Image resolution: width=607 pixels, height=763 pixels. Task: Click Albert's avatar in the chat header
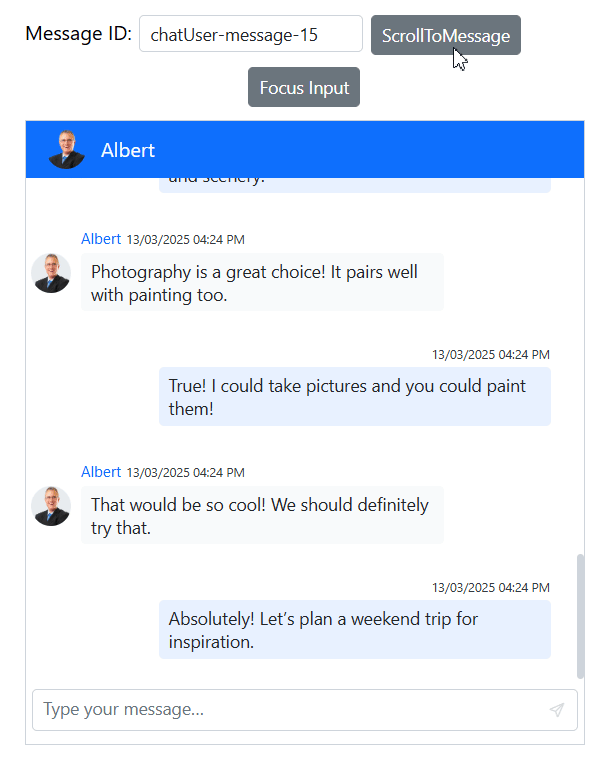(67, 150)
